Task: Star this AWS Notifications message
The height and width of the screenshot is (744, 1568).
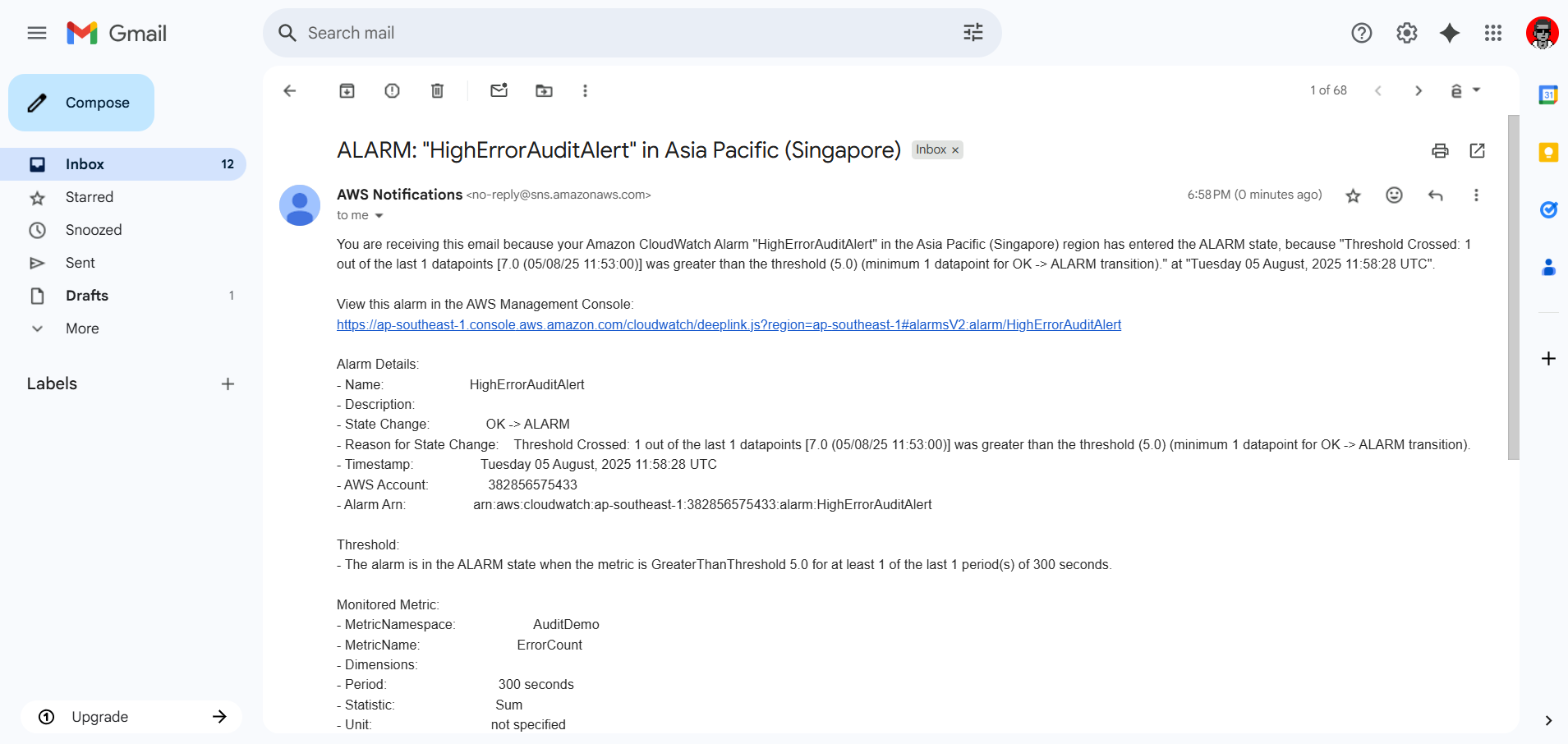Action: coord(1354,195)
